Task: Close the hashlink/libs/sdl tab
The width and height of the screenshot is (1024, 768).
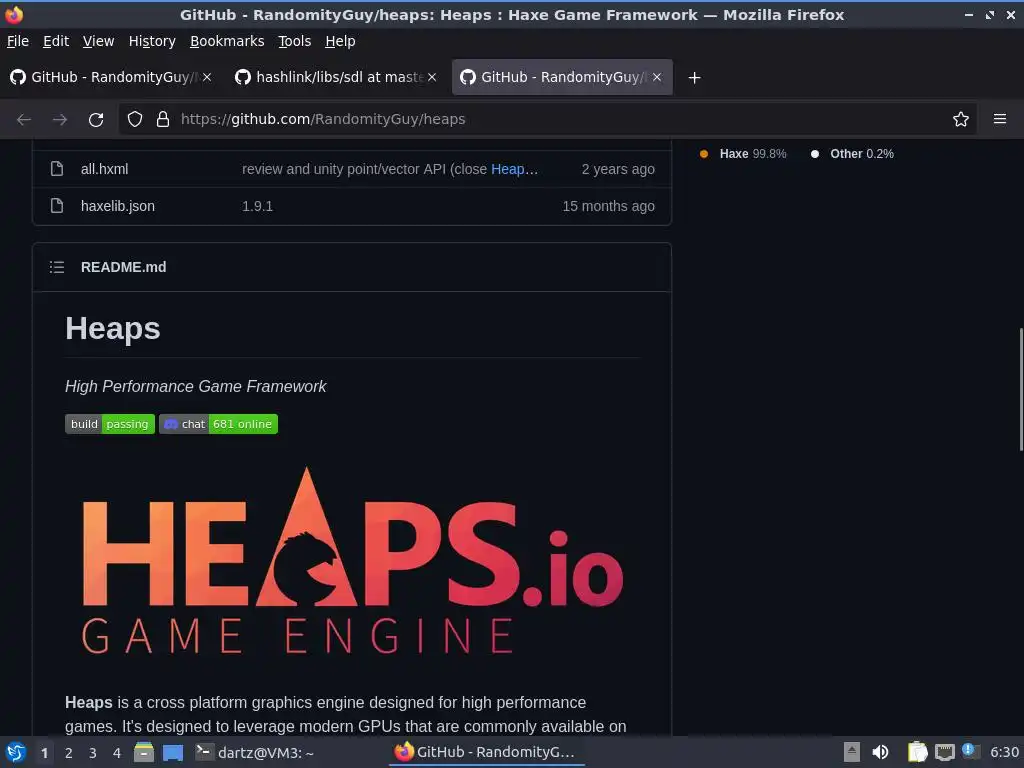Action: 432,77
